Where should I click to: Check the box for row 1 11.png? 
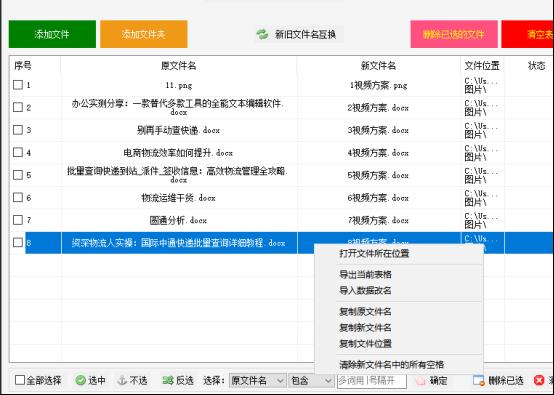pos(18,85)
